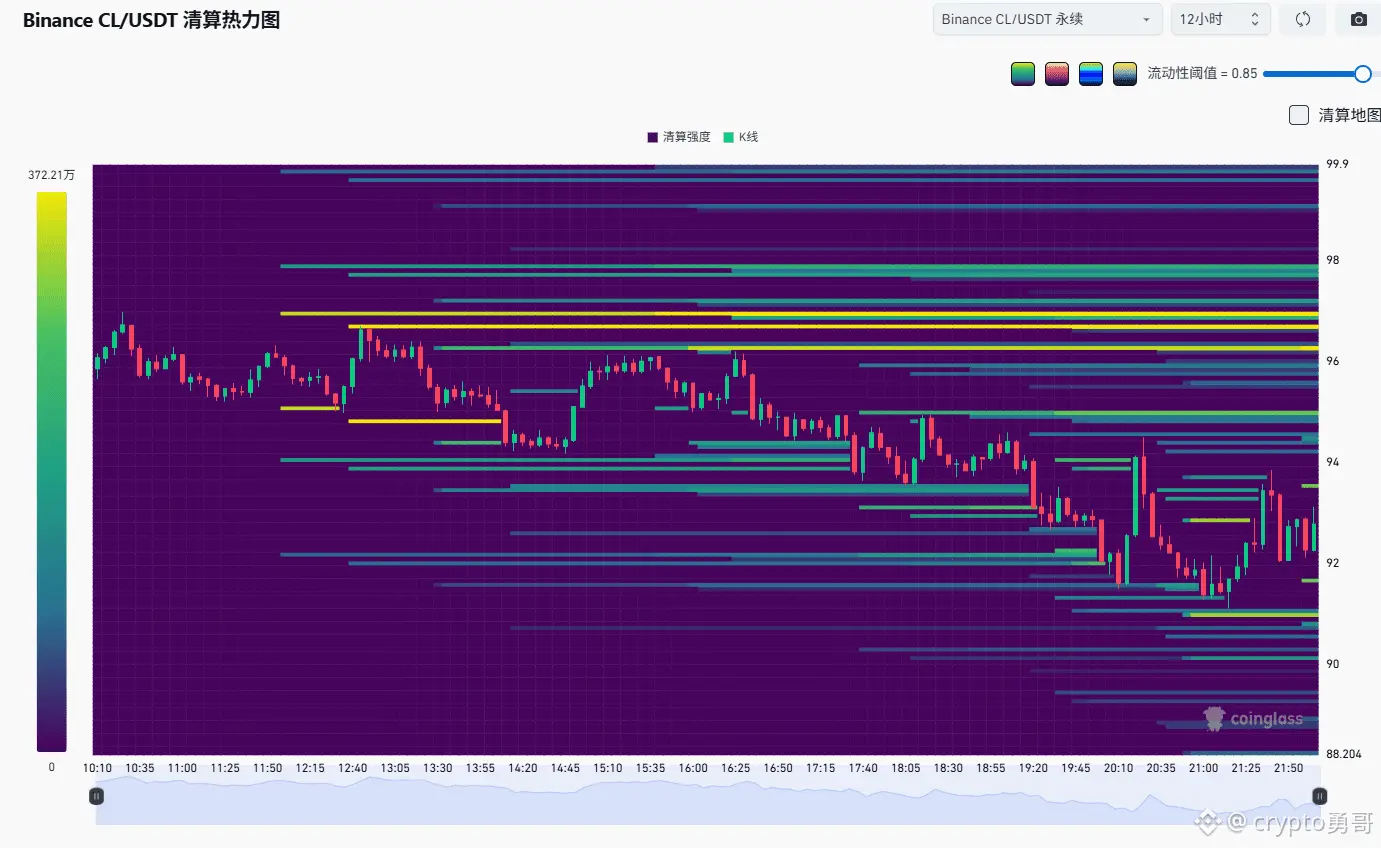This screenshot has height=848, width=1381.
Task: Click the 99.9 price axis label
Action: click(1339, 164)
